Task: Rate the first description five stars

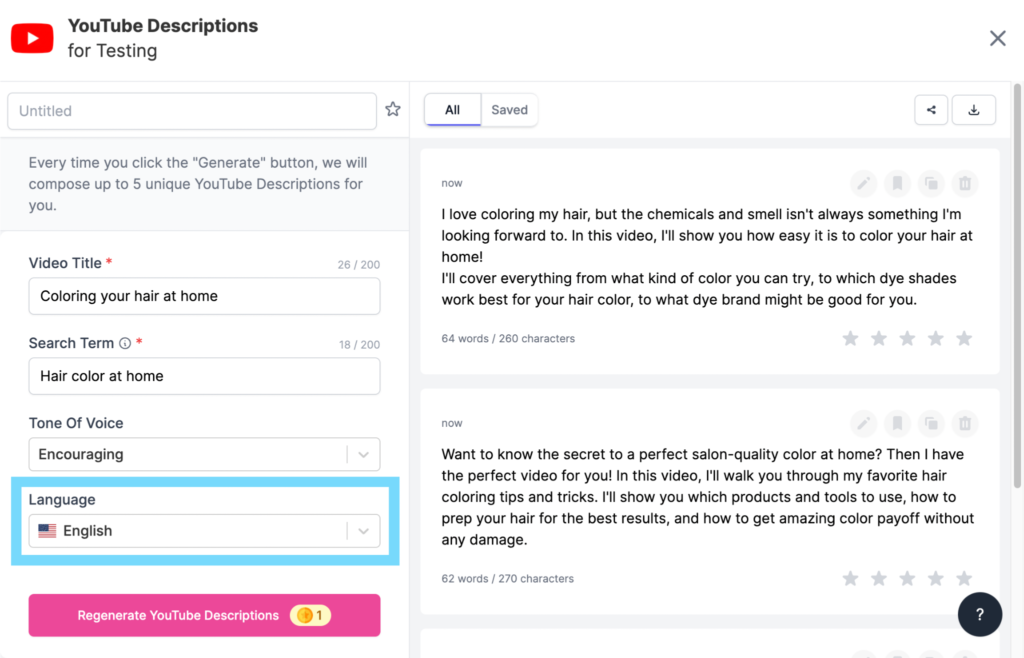Action: [x=964, y=338]
